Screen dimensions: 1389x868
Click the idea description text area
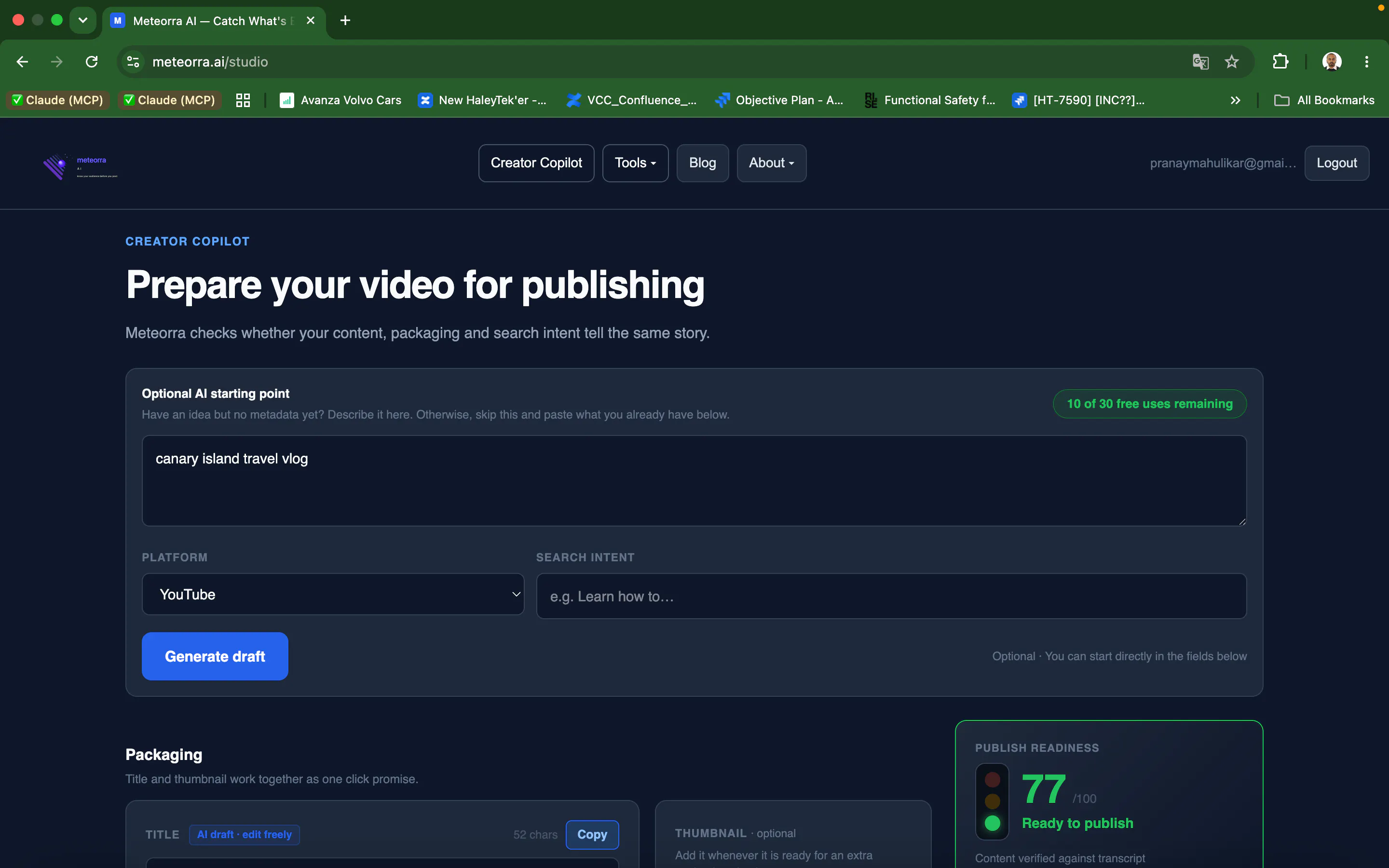pyautogui.click(x=694, y=480)
